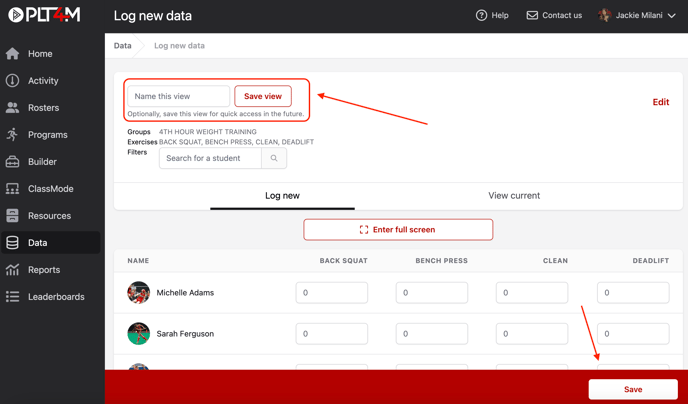Image resolution: width=688 pixels, height=404 pixels.
Task: Focus the Name this view field
Action: coord(179,97)
